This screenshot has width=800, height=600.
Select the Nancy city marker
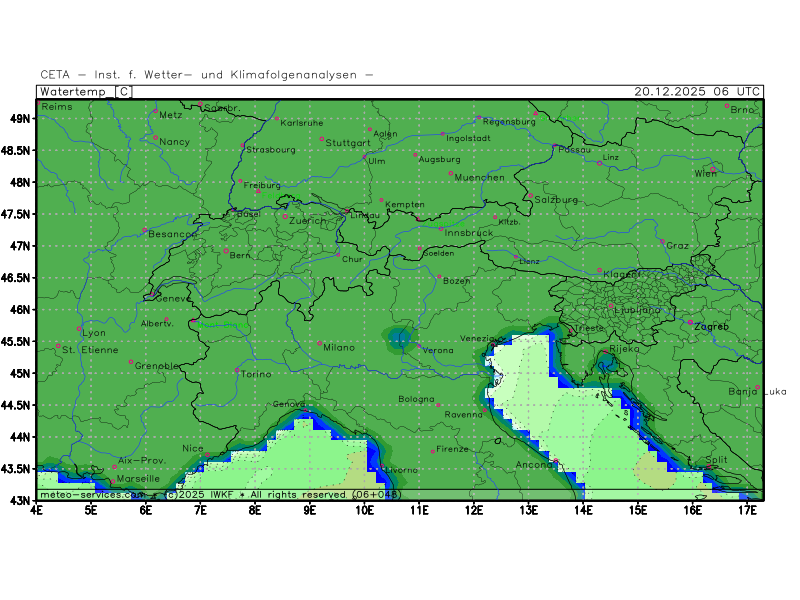(155, 138)
